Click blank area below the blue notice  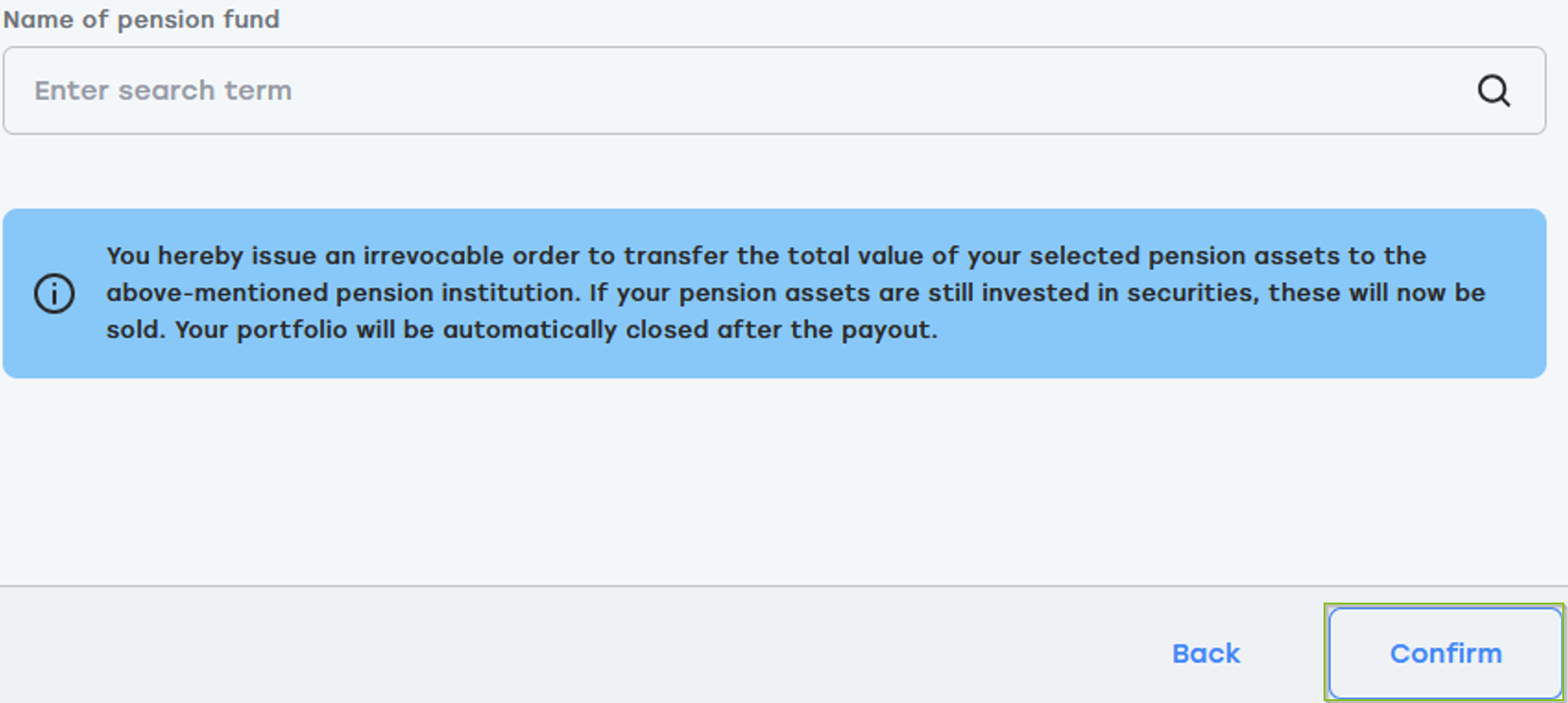tap(774, 481)
